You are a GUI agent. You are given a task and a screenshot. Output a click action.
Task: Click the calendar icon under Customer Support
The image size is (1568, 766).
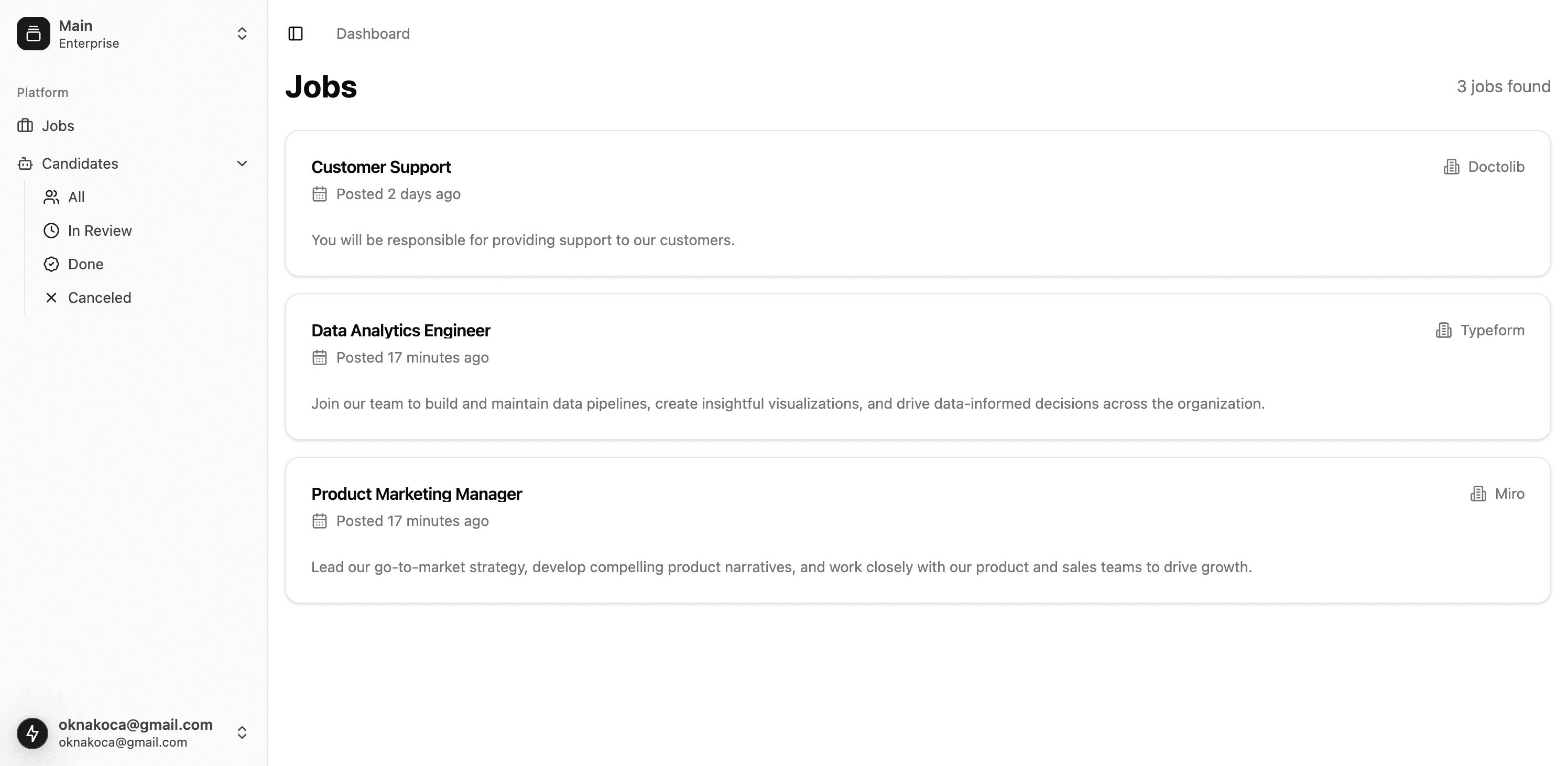pyautogui.click(x=320, y=194)
